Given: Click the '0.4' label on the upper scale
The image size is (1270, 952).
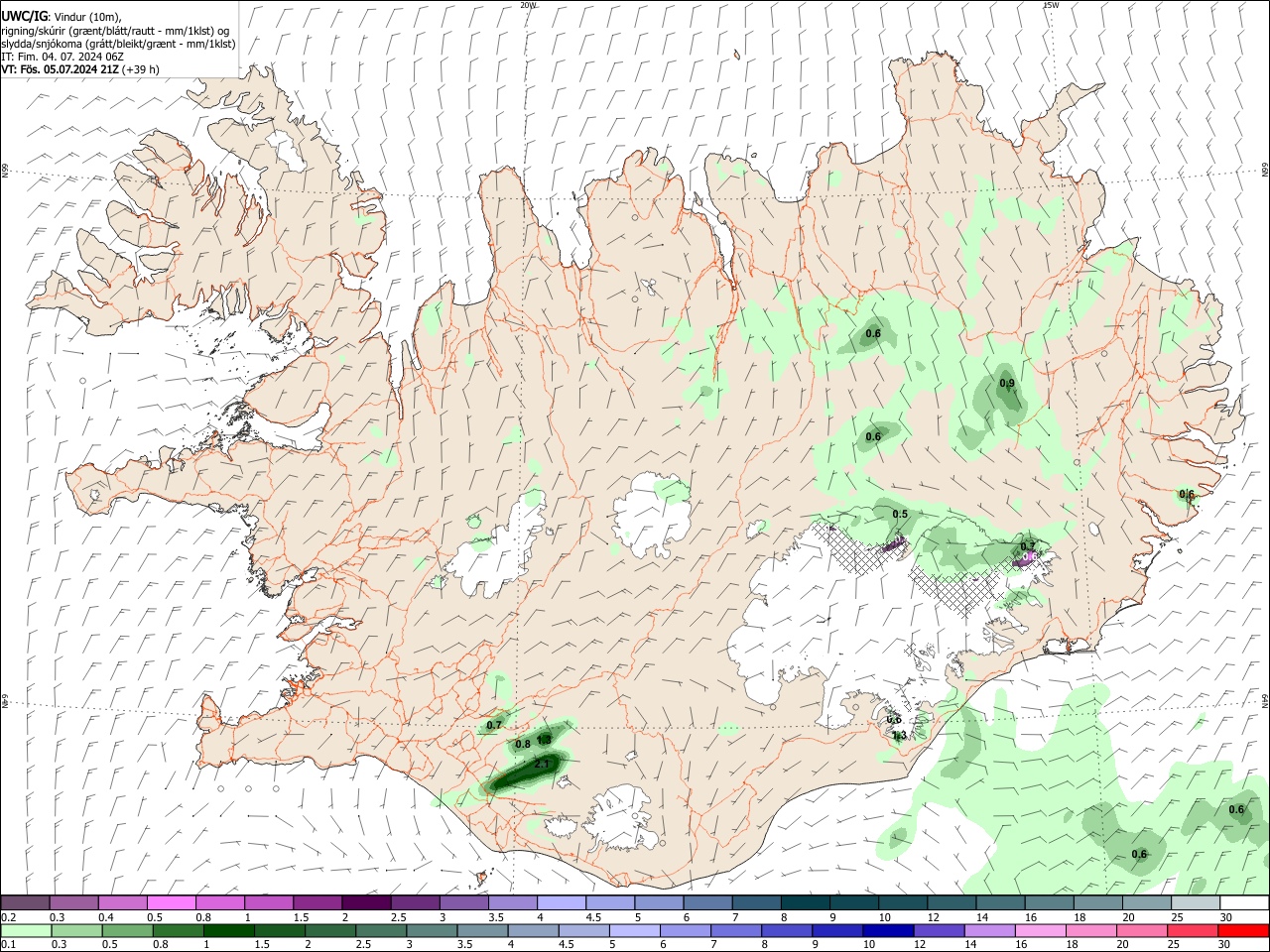Looking at the screenshot, I should tap(106, 917).
